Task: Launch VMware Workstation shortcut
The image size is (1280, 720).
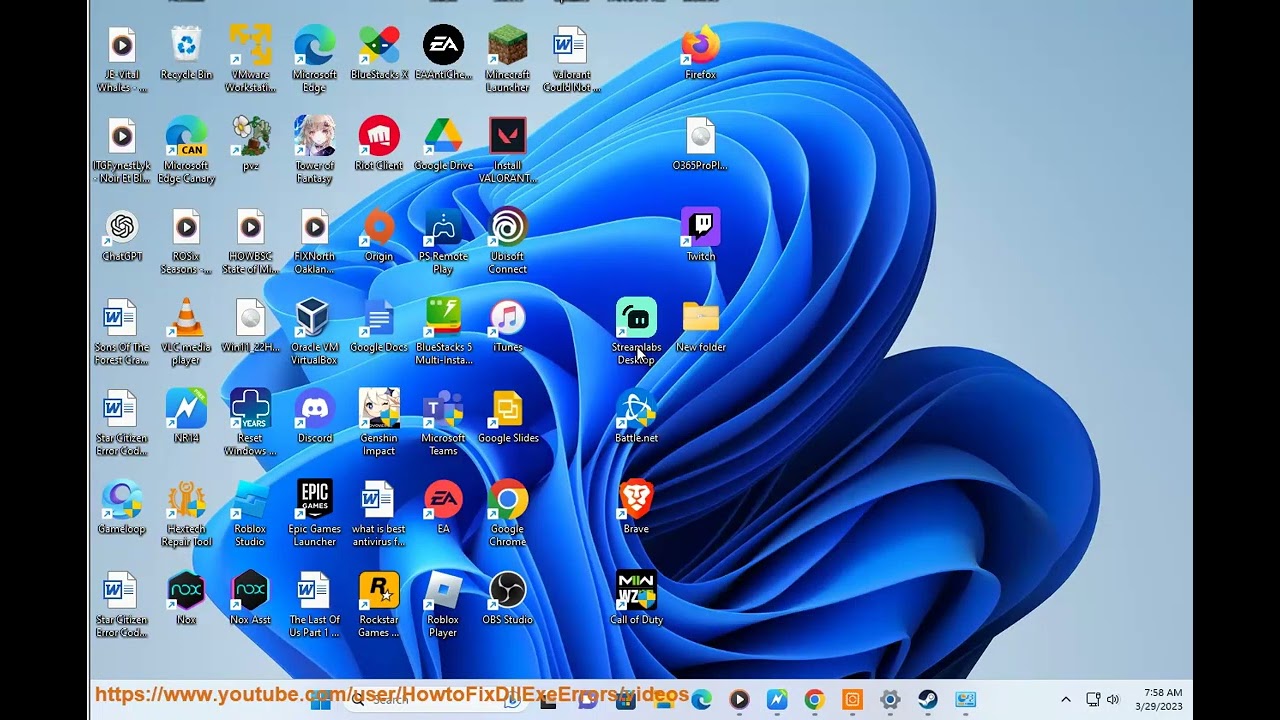Action: tap(250, 60)
